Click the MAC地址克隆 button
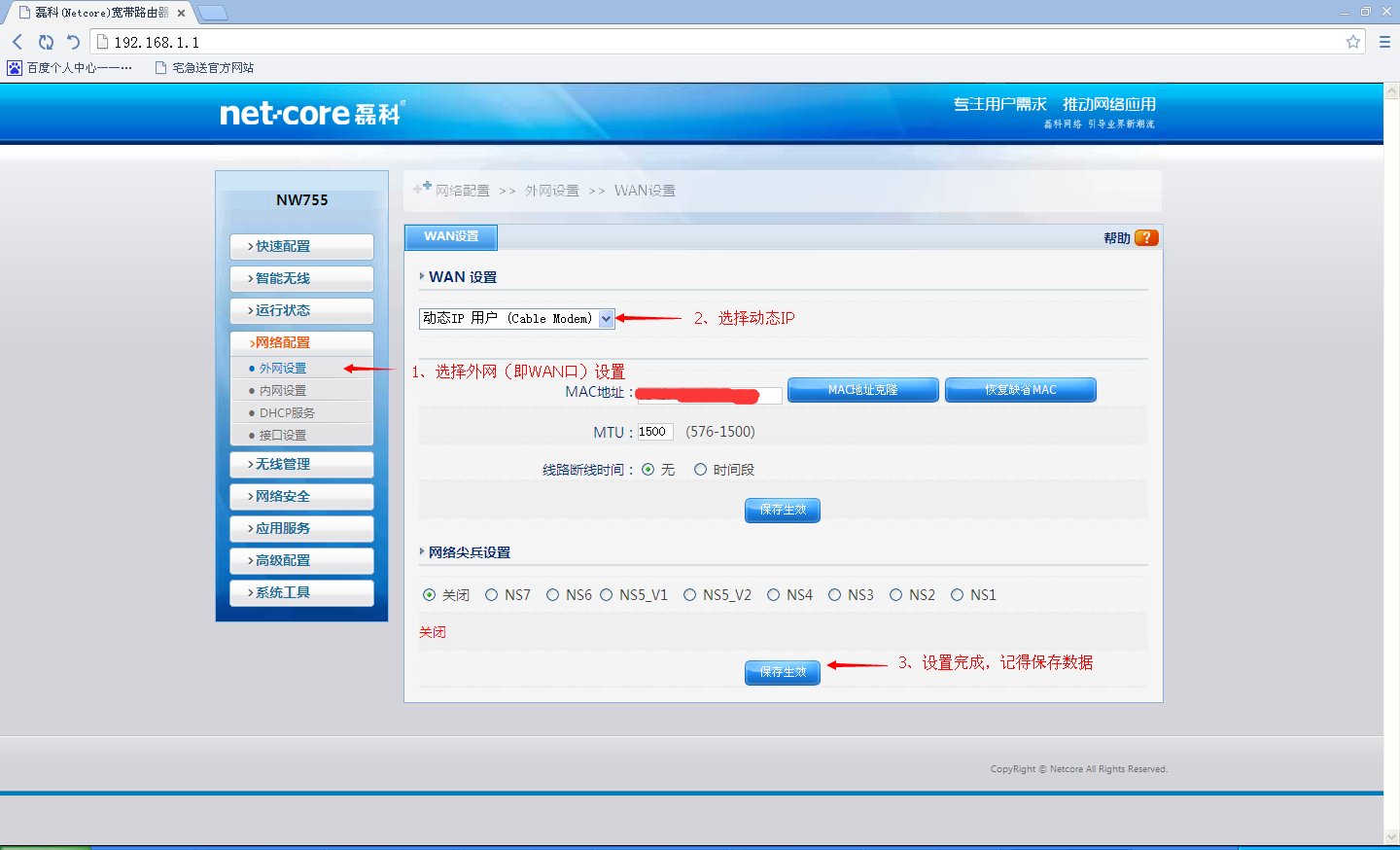 (x=862, y=390)
